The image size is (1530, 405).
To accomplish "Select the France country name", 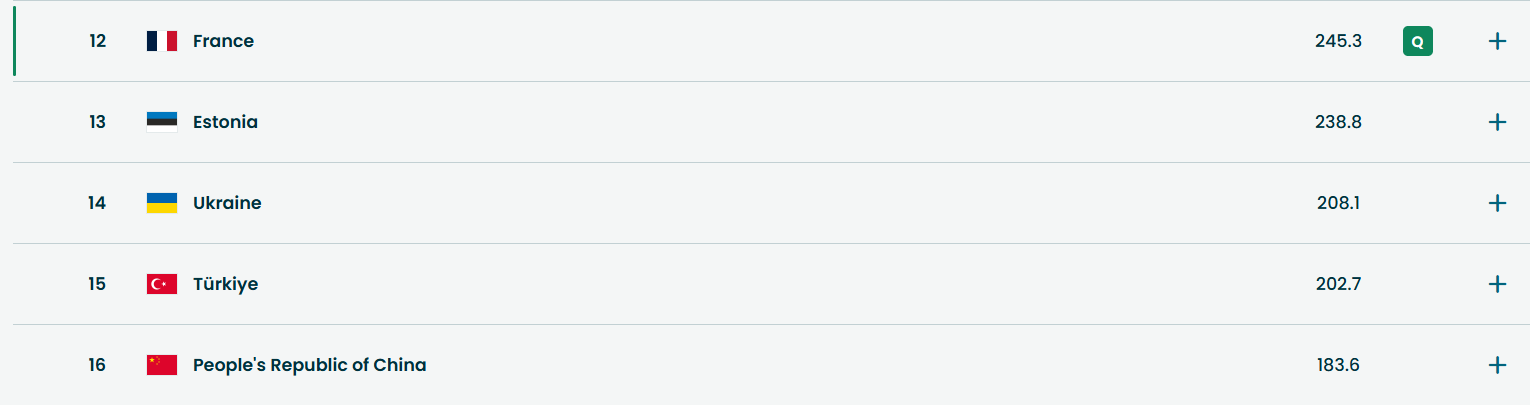I will click(223, 41).
